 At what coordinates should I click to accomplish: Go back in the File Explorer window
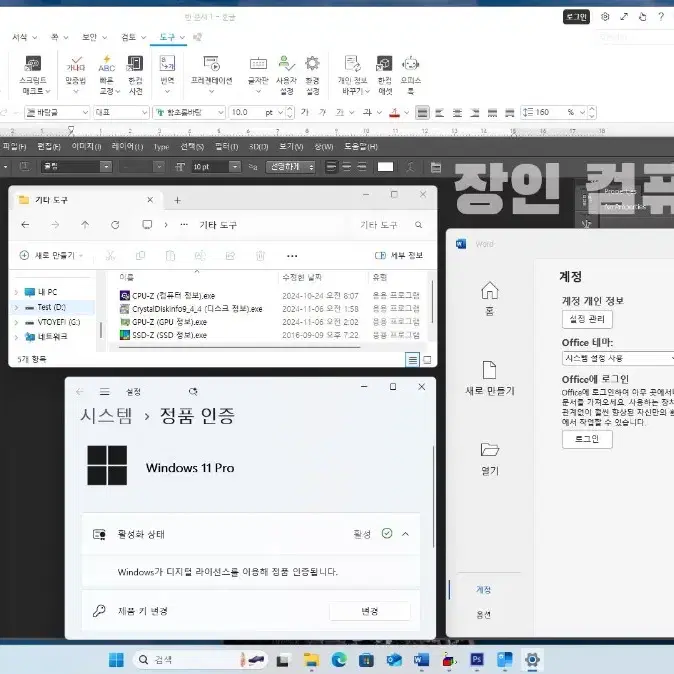point(25,225)
